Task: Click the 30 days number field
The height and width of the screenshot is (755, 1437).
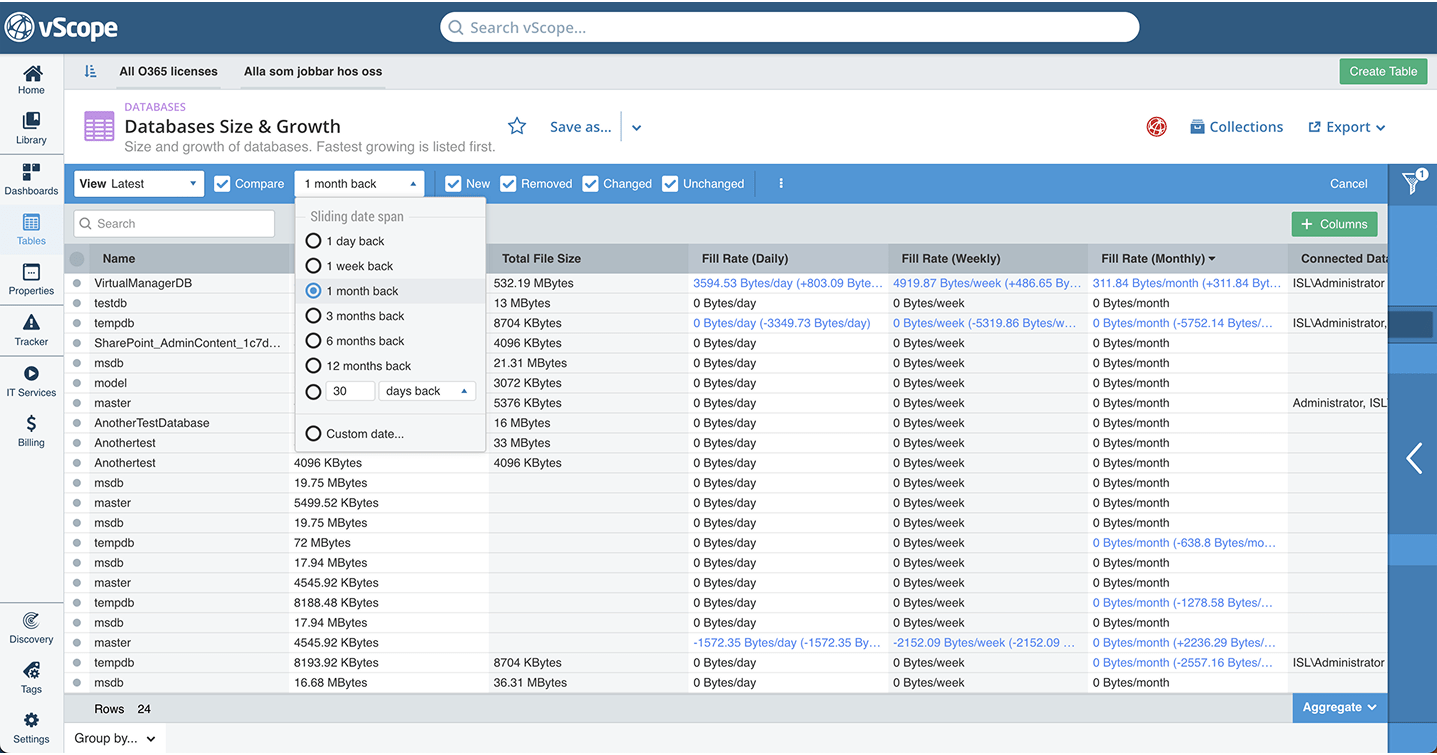Action: (349, 391)
